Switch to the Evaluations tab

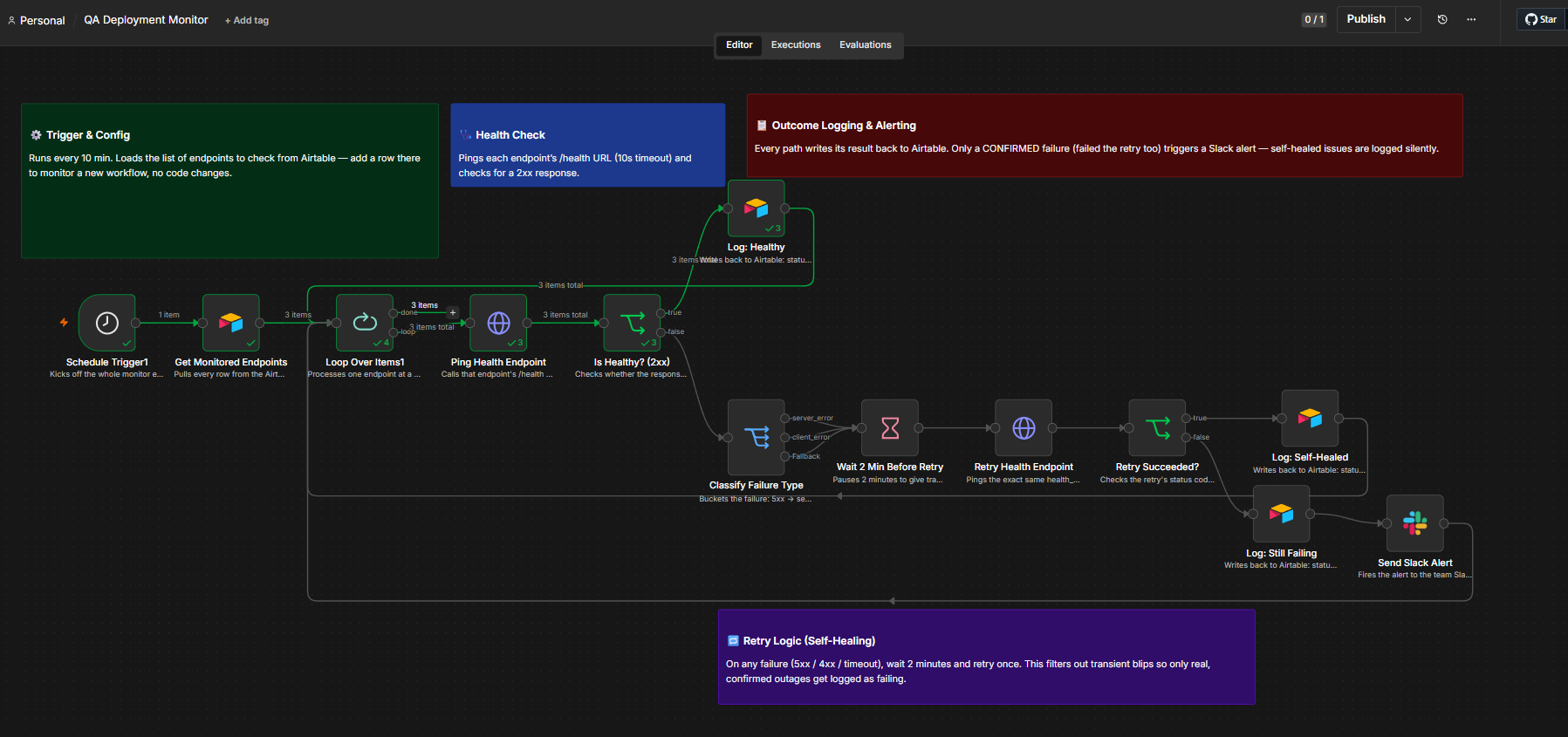click(866, 45)
